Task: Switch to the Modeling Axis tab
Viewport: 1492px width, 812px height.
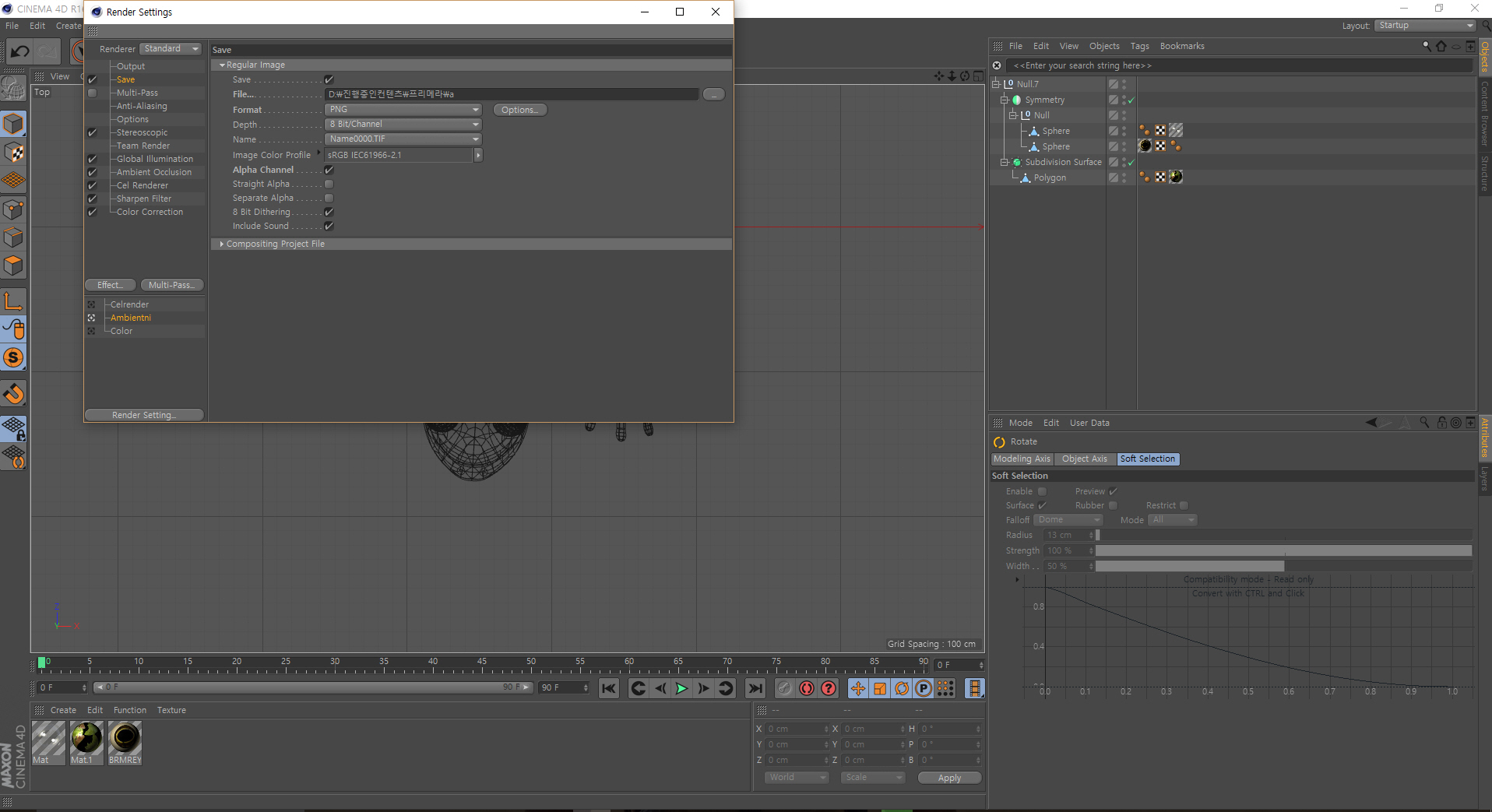Action: (1022, 459)
